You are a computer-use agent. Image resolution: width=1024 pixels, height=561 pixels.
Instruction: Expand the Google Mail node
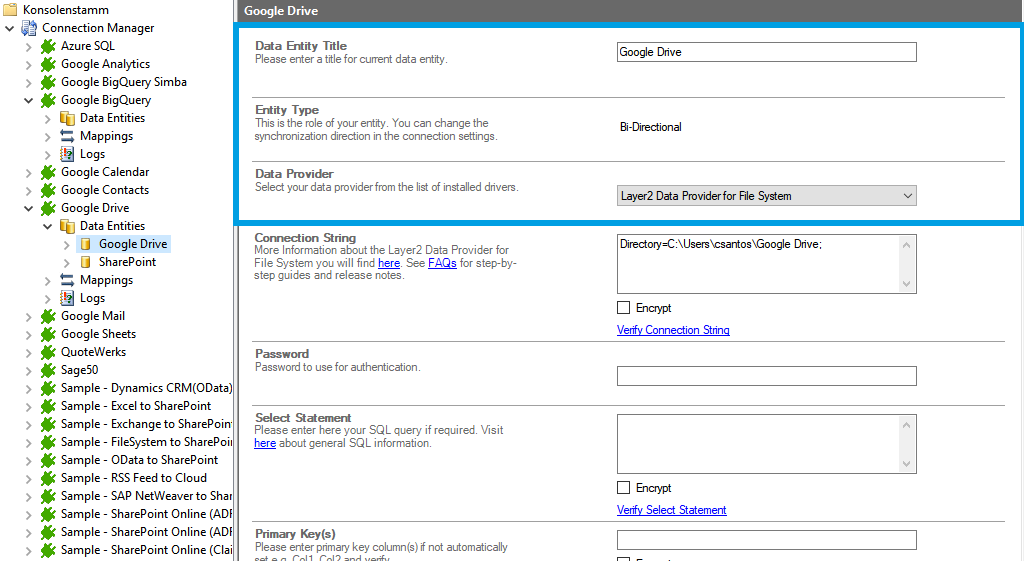[28, 316]
